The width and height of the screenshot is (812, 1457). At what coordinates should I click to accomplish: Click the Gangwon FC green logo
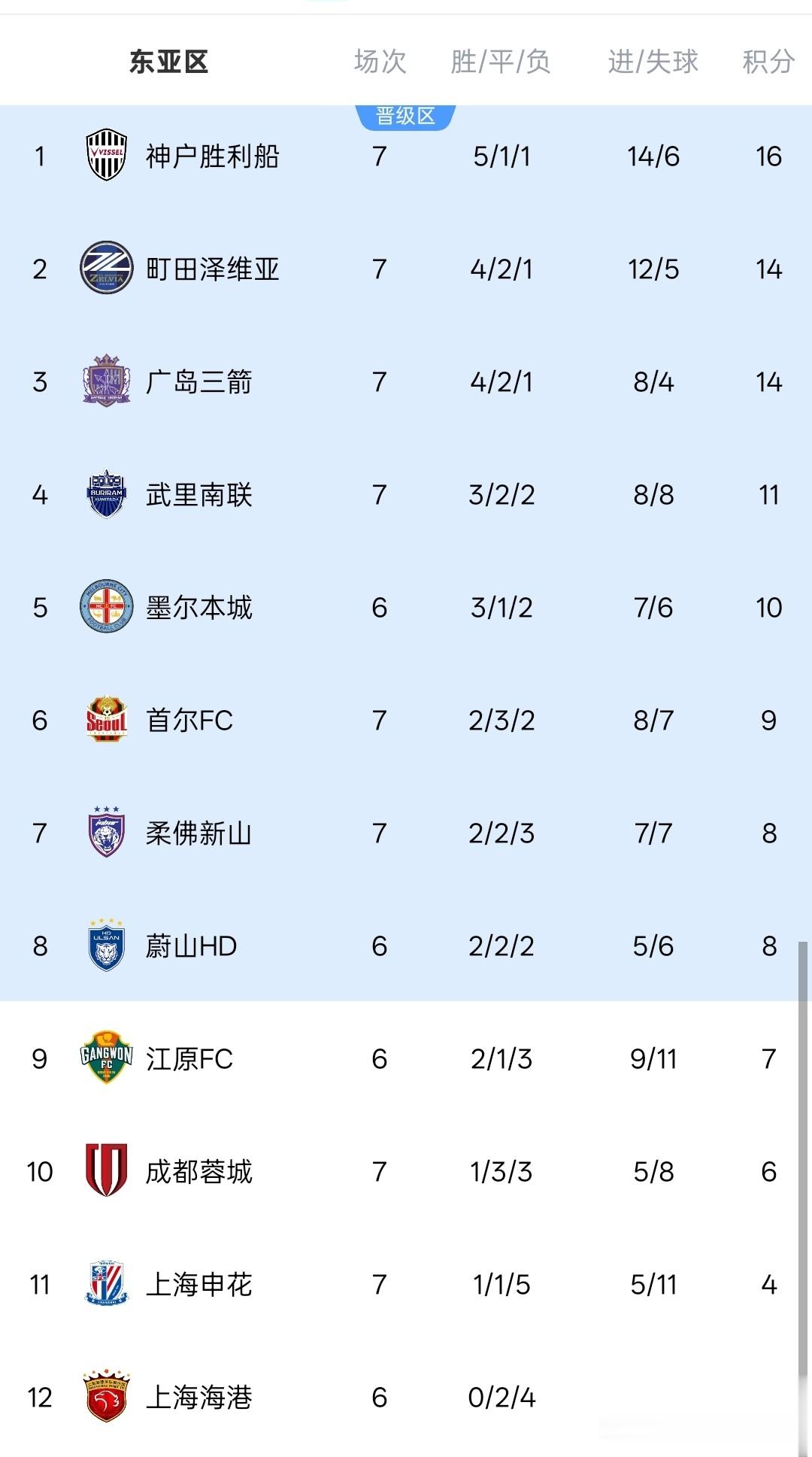[106, 1058]
